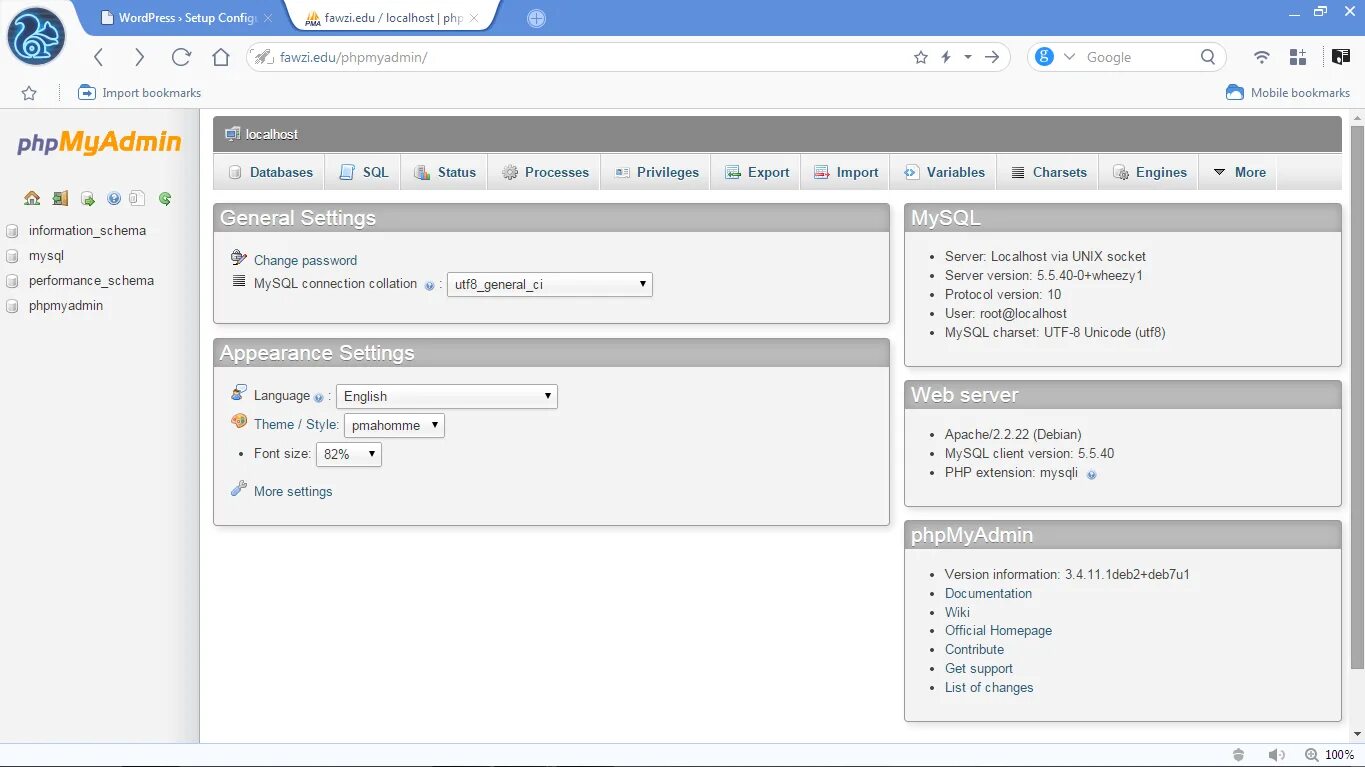
Task: Open the Engines tab
Action: (x=1149, y=172)
